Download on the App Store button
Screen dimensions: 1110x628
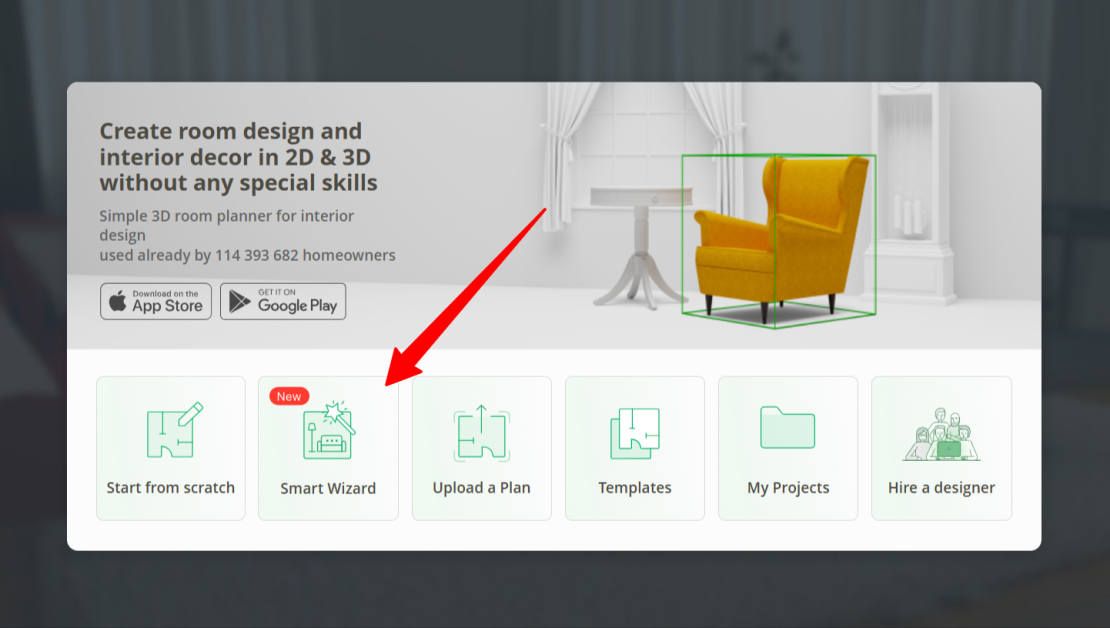[x=156, y=302]
